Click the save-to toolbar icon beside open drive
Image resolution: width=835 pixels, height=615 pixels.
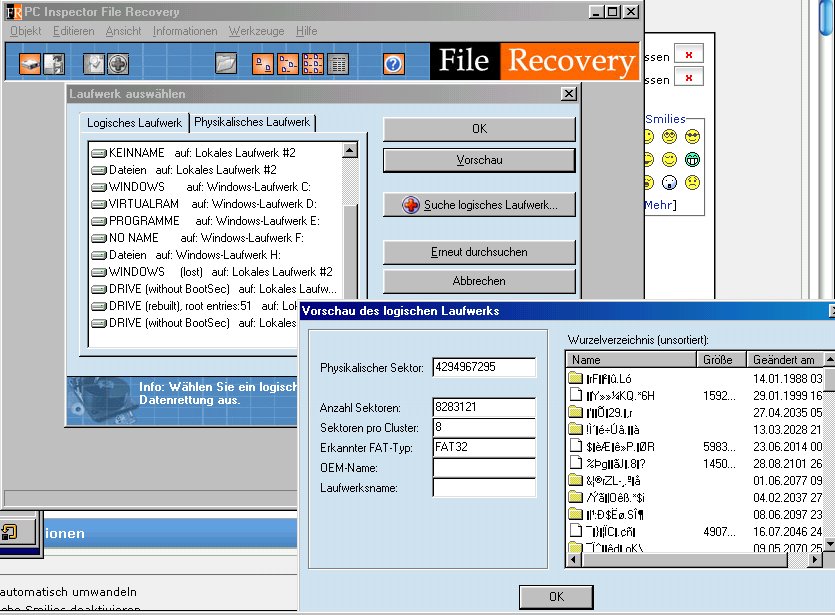tap(54, 64)
